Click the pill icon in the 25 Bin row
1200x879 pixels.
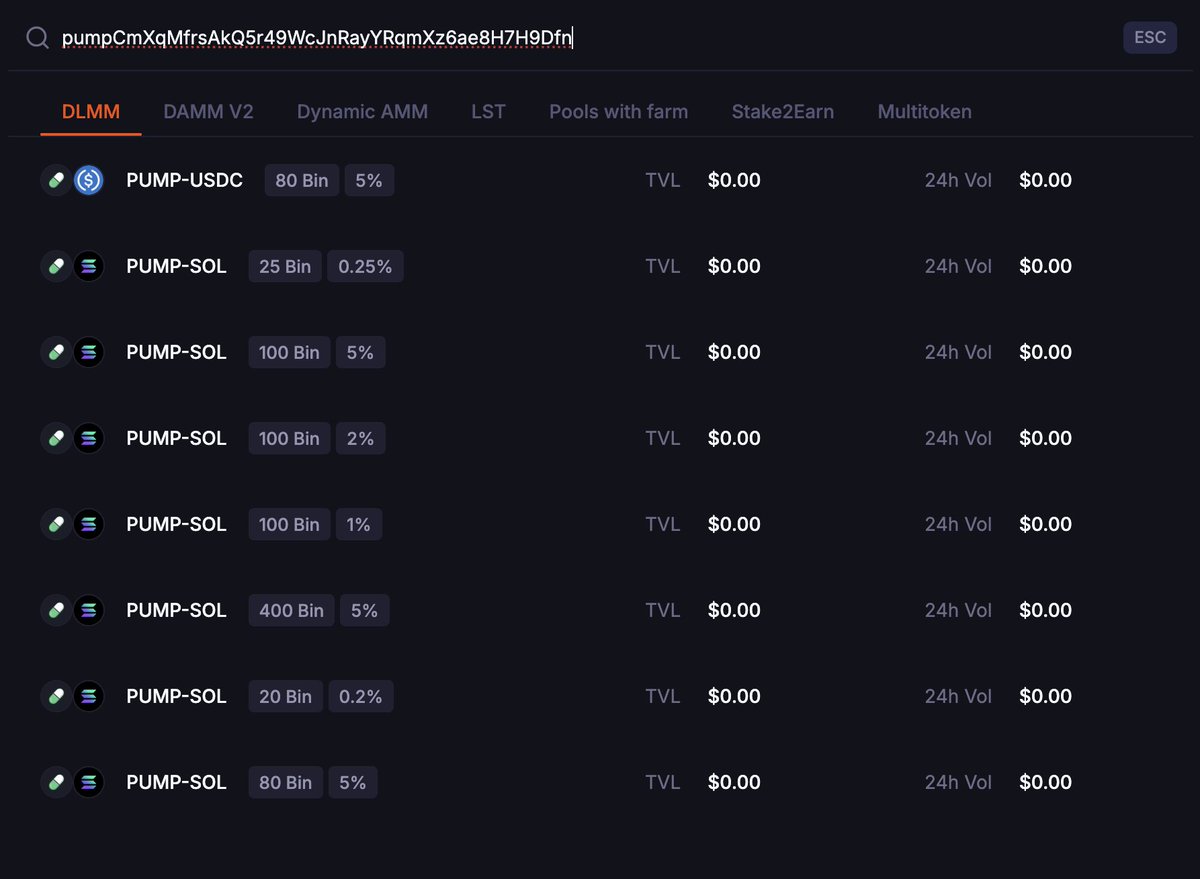point(56,266)
